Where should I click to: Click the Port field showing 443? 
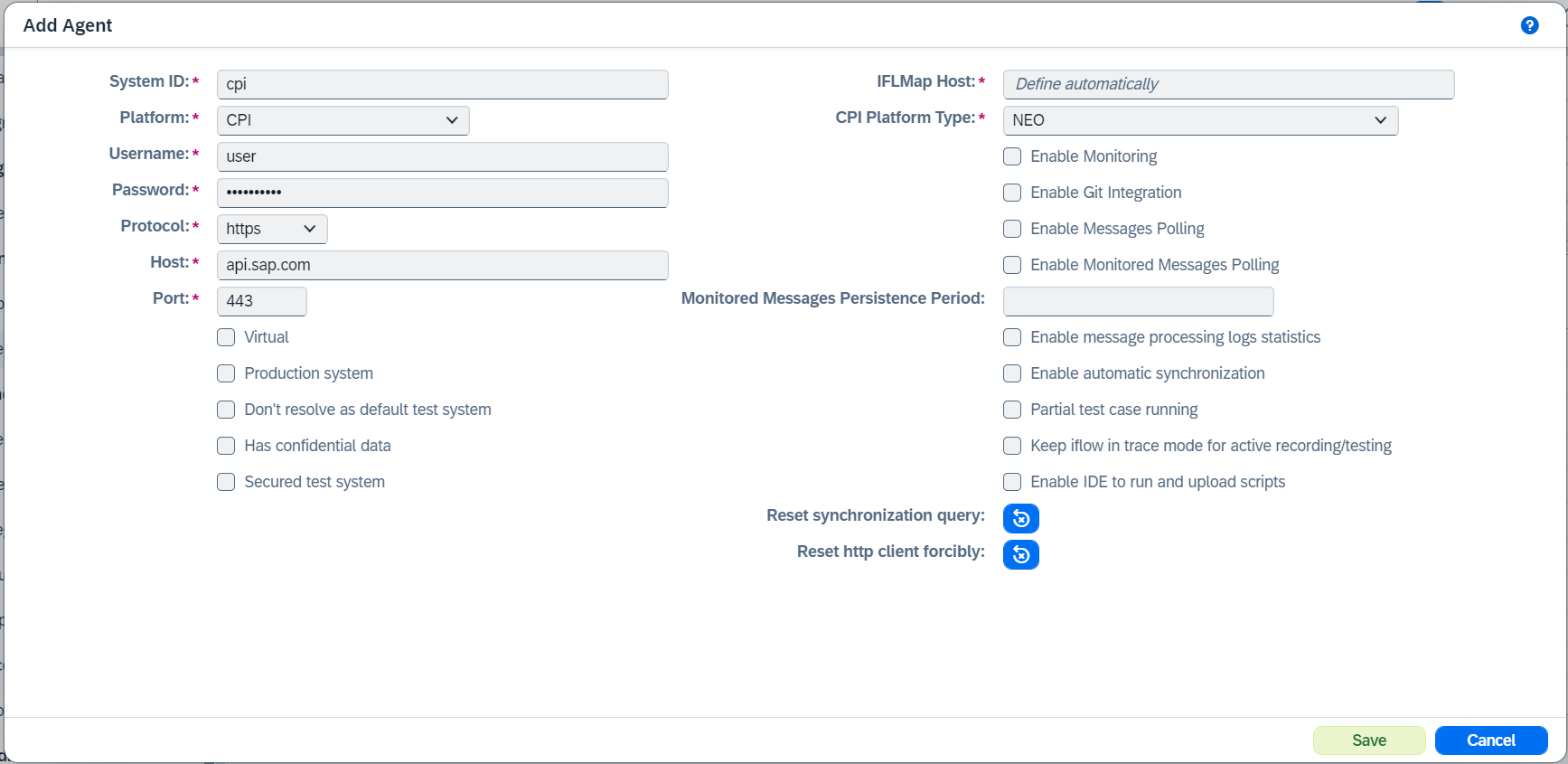point(262,301)
